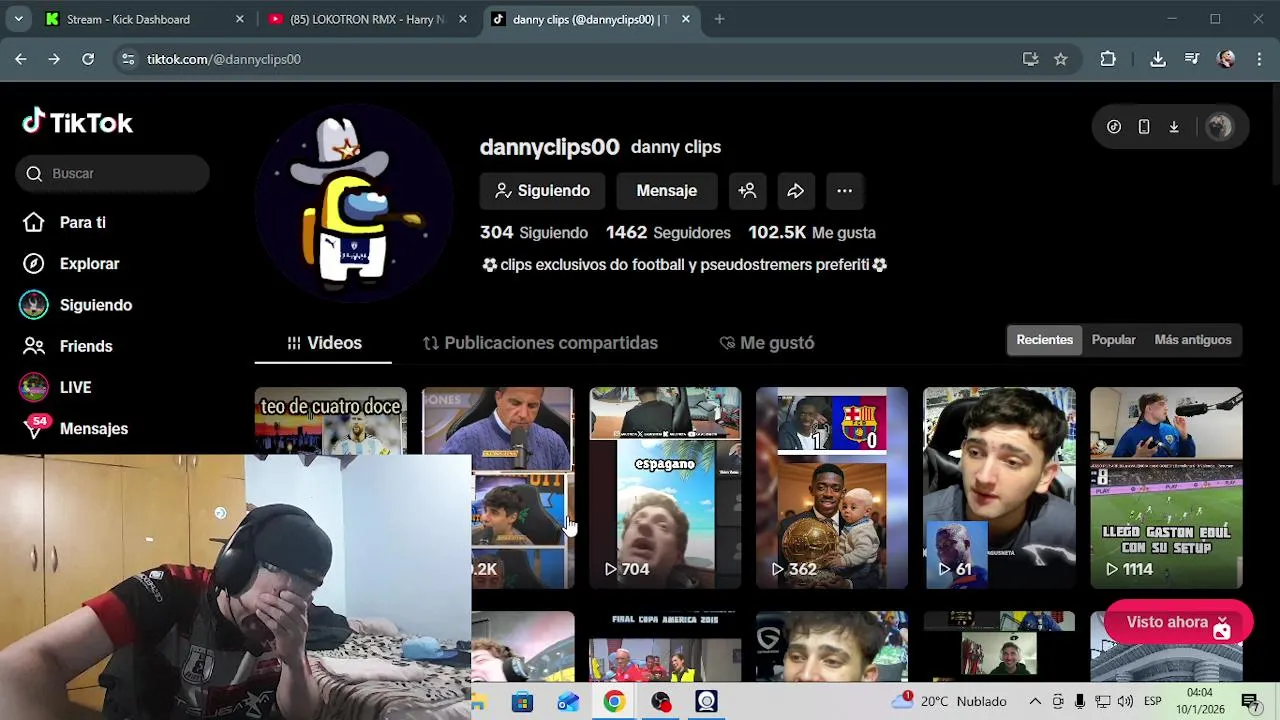Open the Siguiendo sidebar entry
This screenshot has width=1280, height=720.
[x=76, y=305]
